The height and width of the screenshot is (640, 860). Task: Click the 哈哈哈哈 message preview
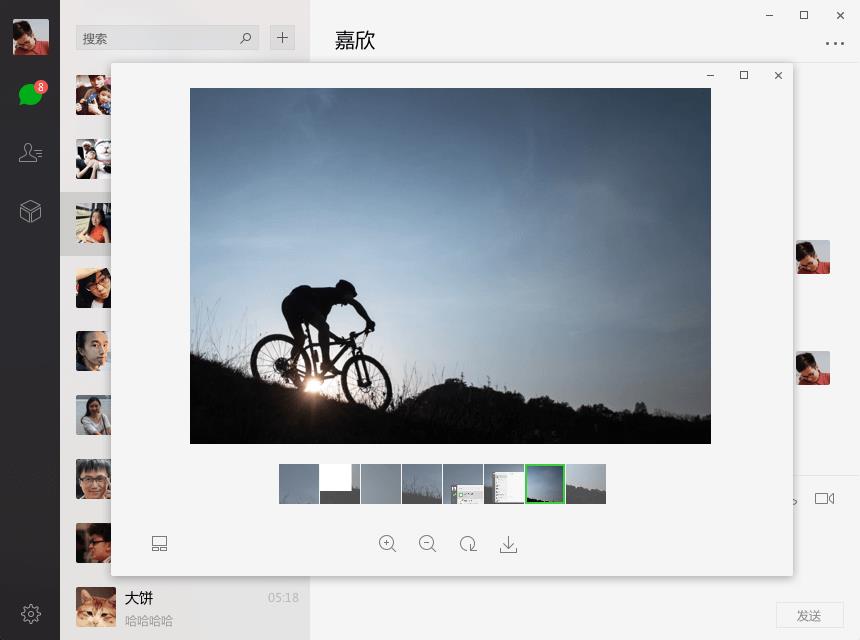149,621
